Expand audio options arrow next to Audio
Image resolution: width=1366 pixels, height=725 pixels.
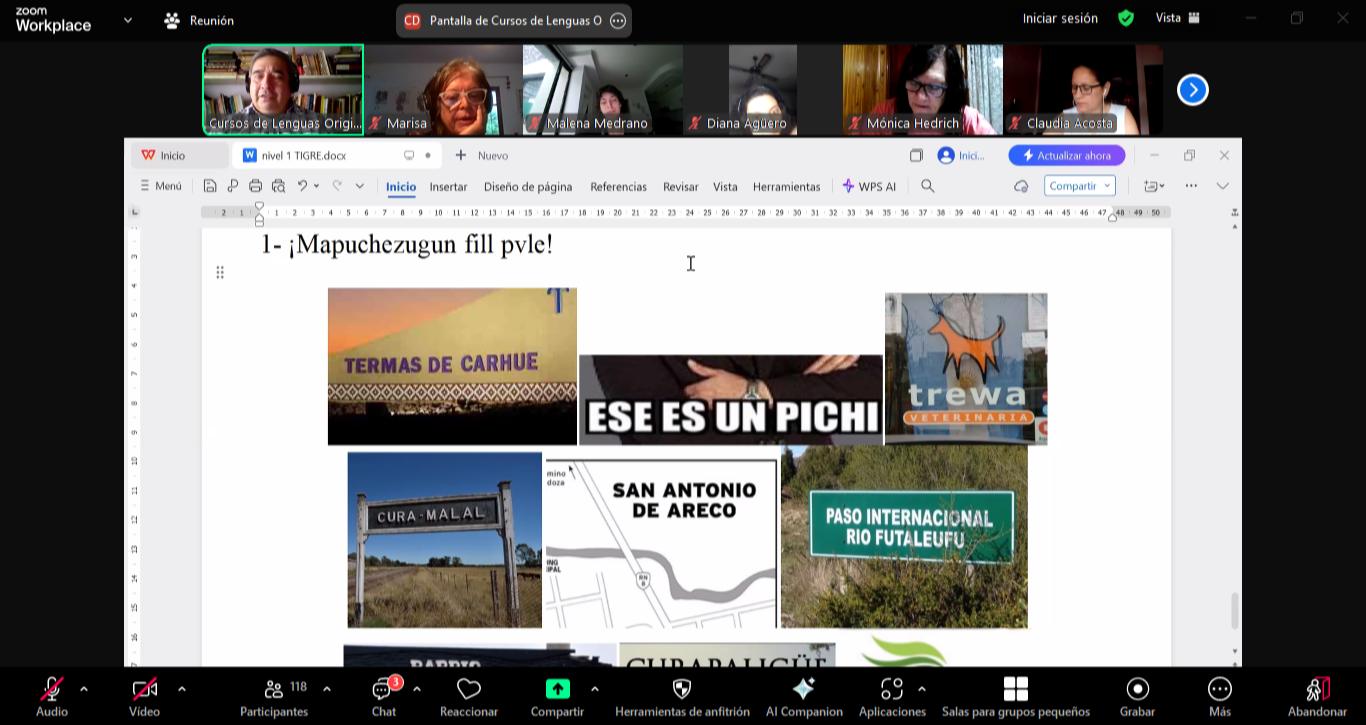tap(83, 689)
